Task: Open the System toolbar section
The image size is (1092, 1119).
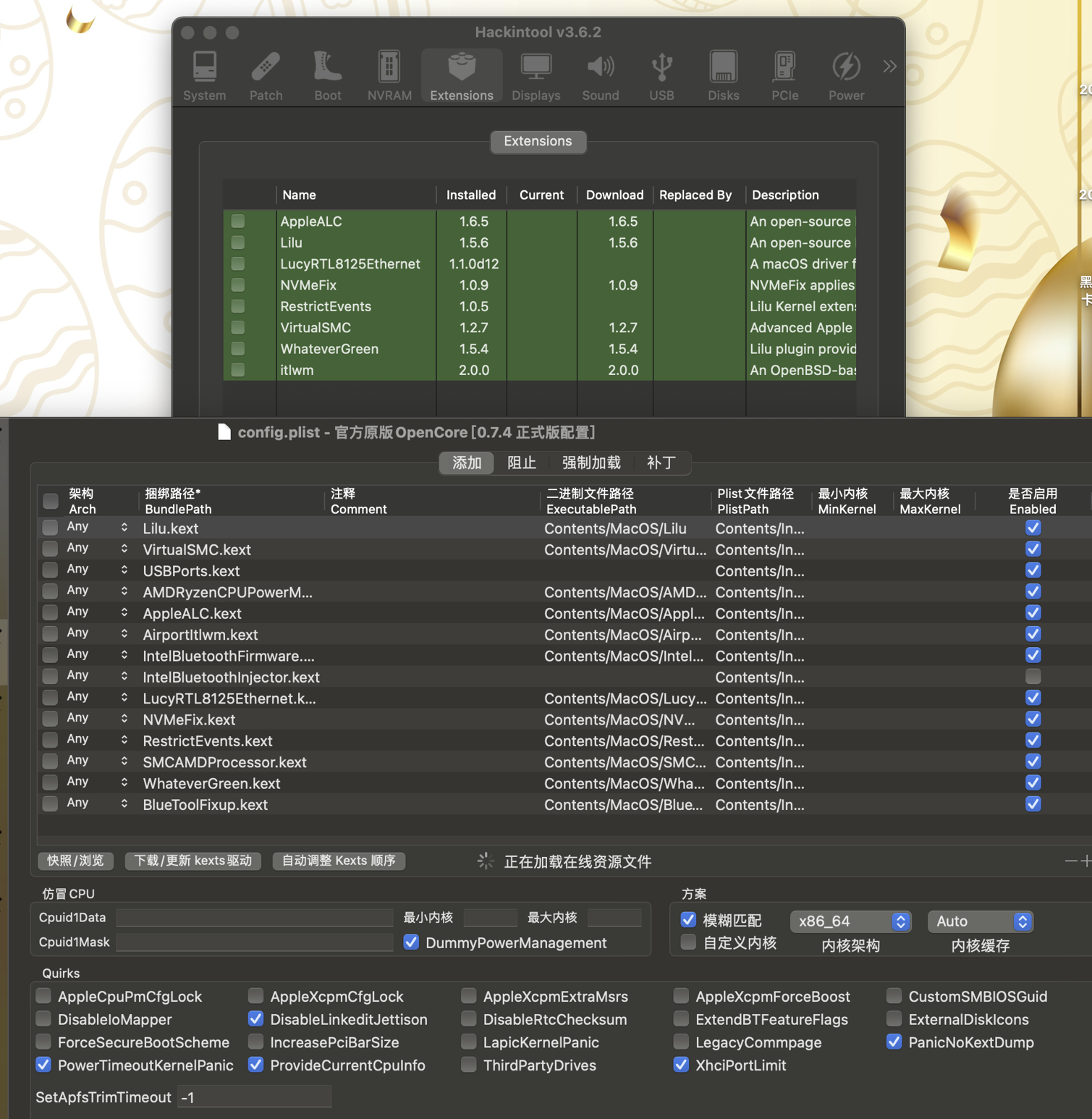Action: tap(204, 76)
